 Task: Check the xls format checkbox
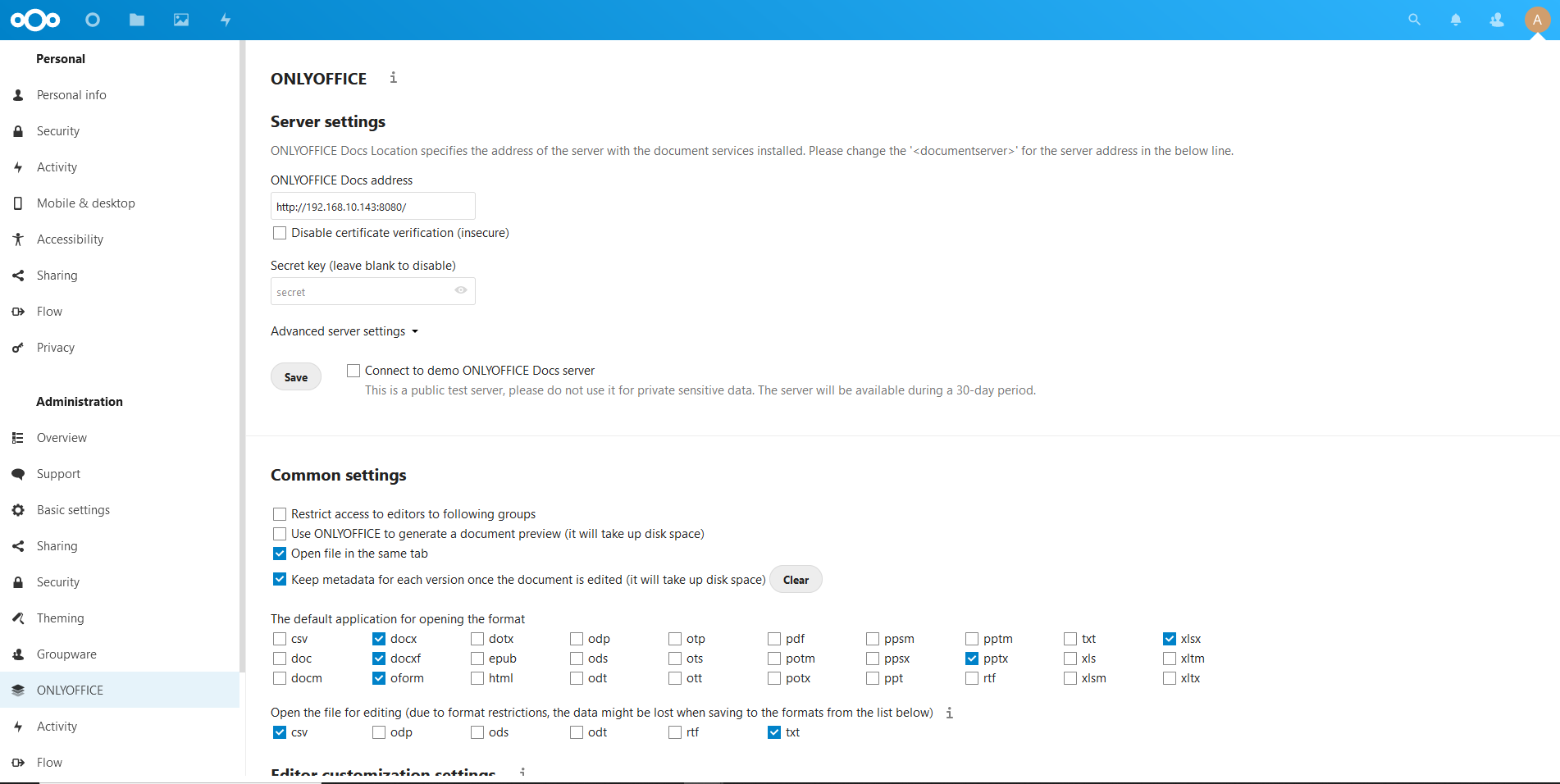pos(1070,659)
